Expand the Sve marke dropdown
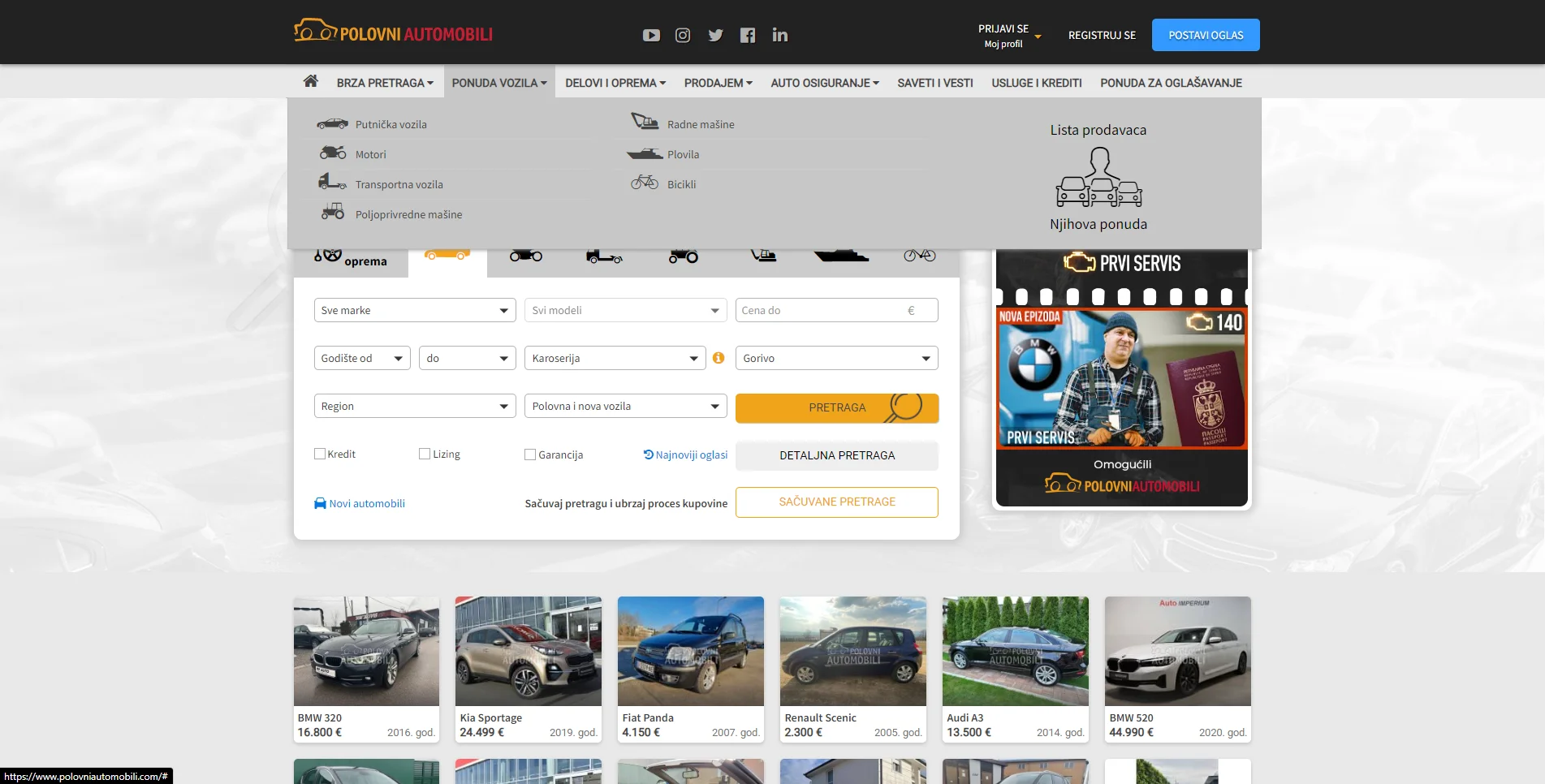This screenshot has width=1545, height=784. pos(414,310)
